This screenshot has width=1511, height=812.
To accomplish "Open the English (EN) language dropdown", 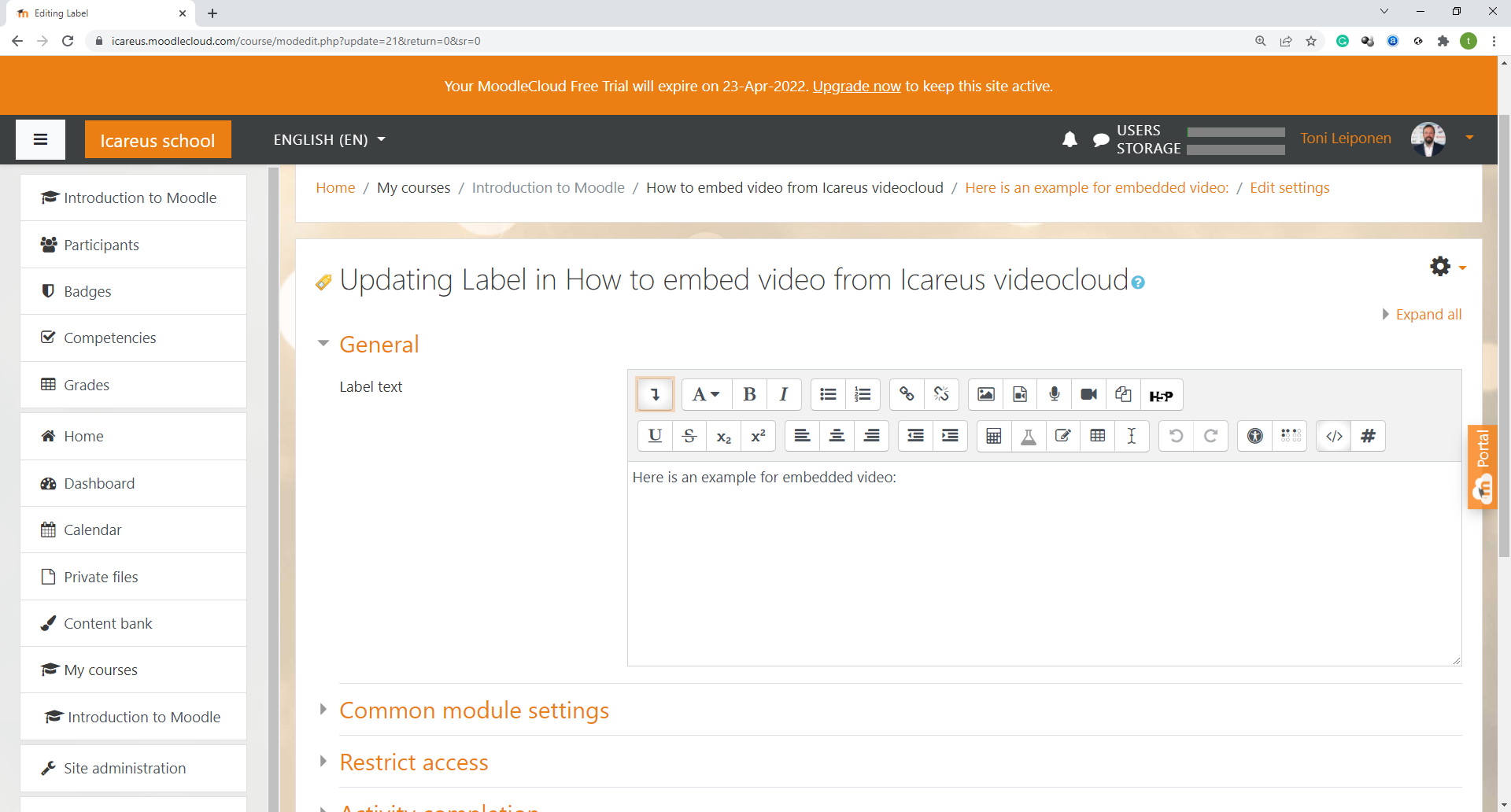I will [329, 140].
